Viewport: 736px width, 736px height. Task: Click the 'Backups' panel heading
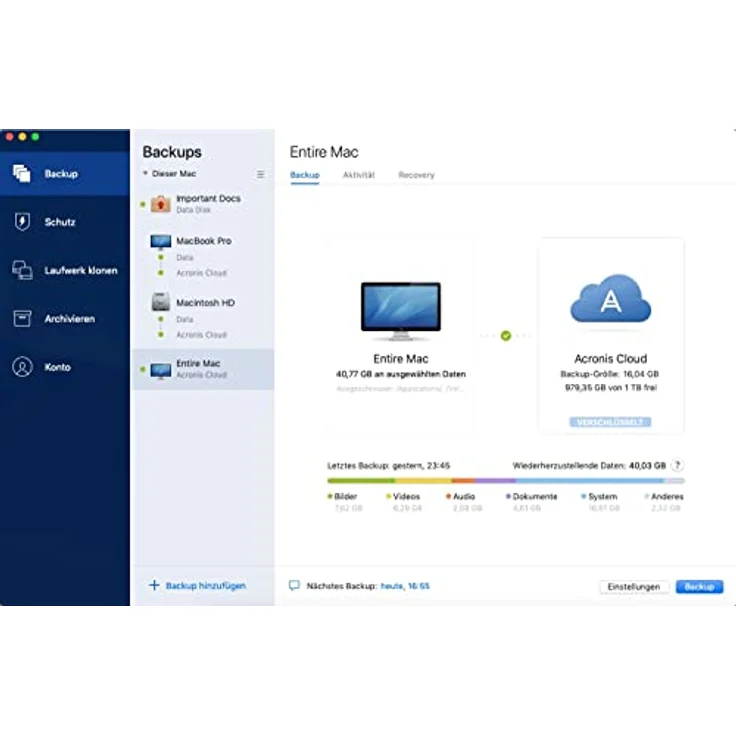172,152
